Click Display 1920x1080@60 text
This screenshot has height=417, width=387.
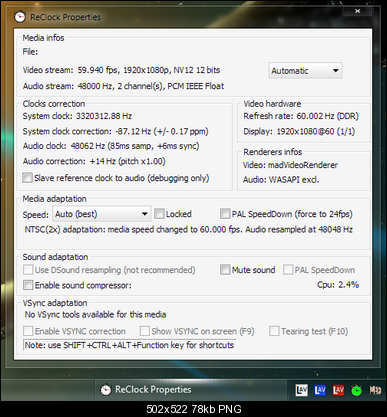click(299, 131)
